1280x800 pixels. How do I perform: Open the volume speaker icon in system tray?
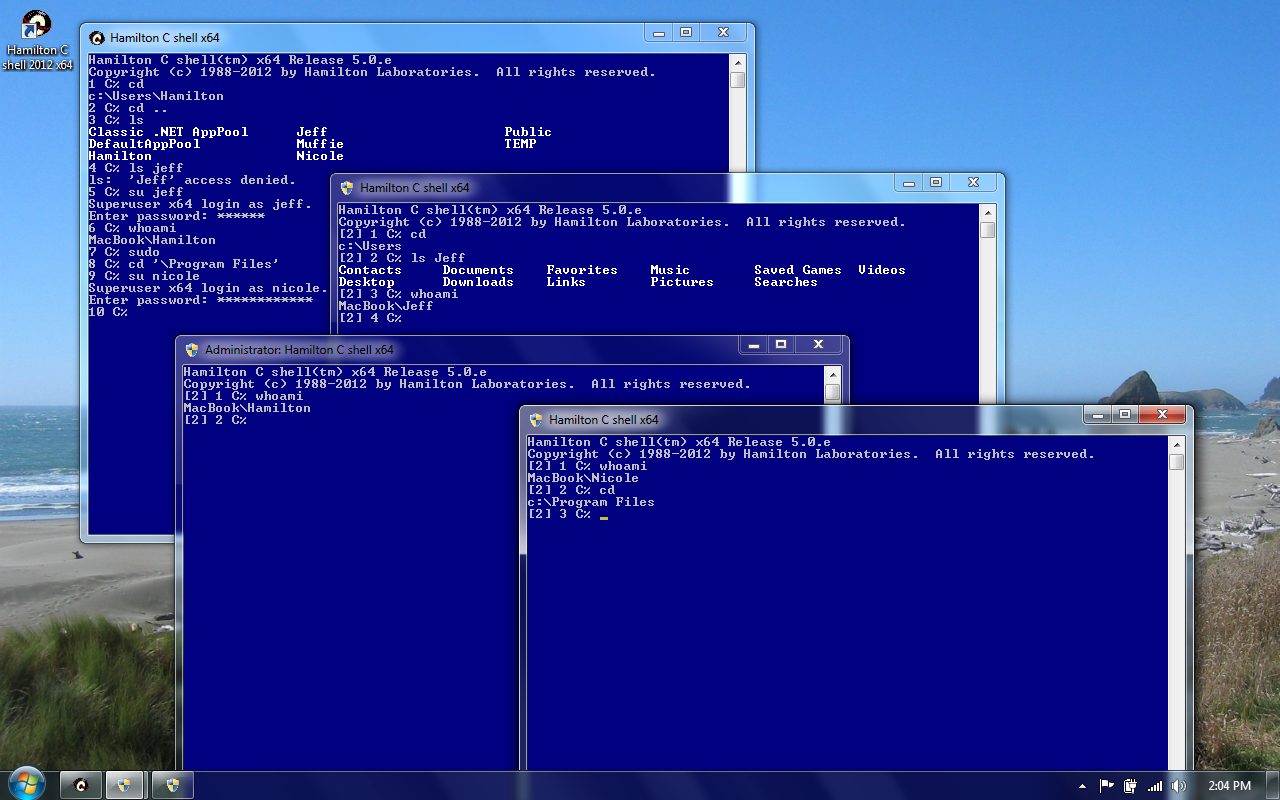tap(1178, 786)
